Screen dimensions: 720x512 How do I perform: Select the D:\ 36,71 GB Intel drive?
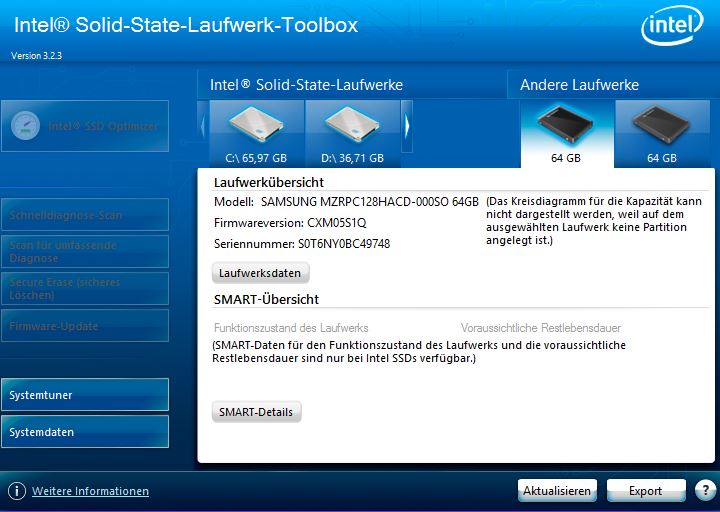point(353,134)
